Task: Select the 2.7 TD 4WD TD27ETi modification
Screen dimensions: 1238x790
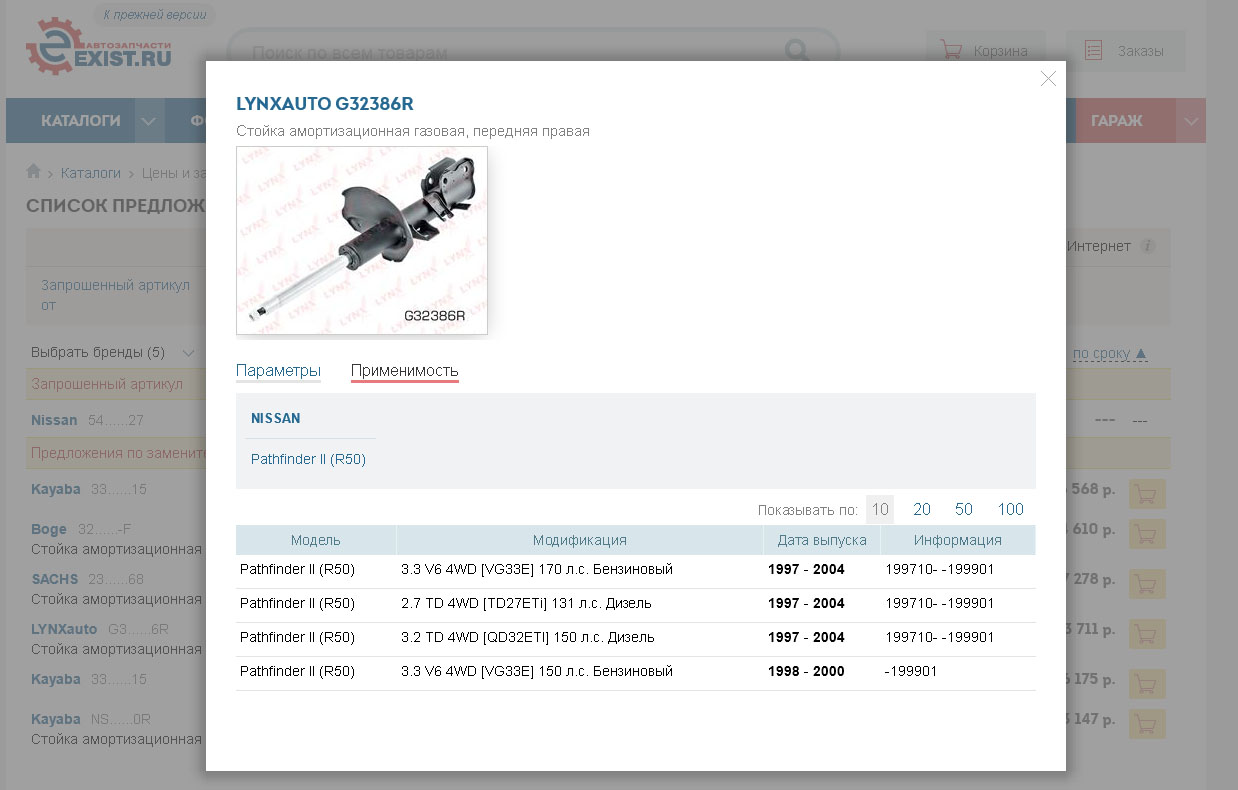Action: (x=526, y=604)
